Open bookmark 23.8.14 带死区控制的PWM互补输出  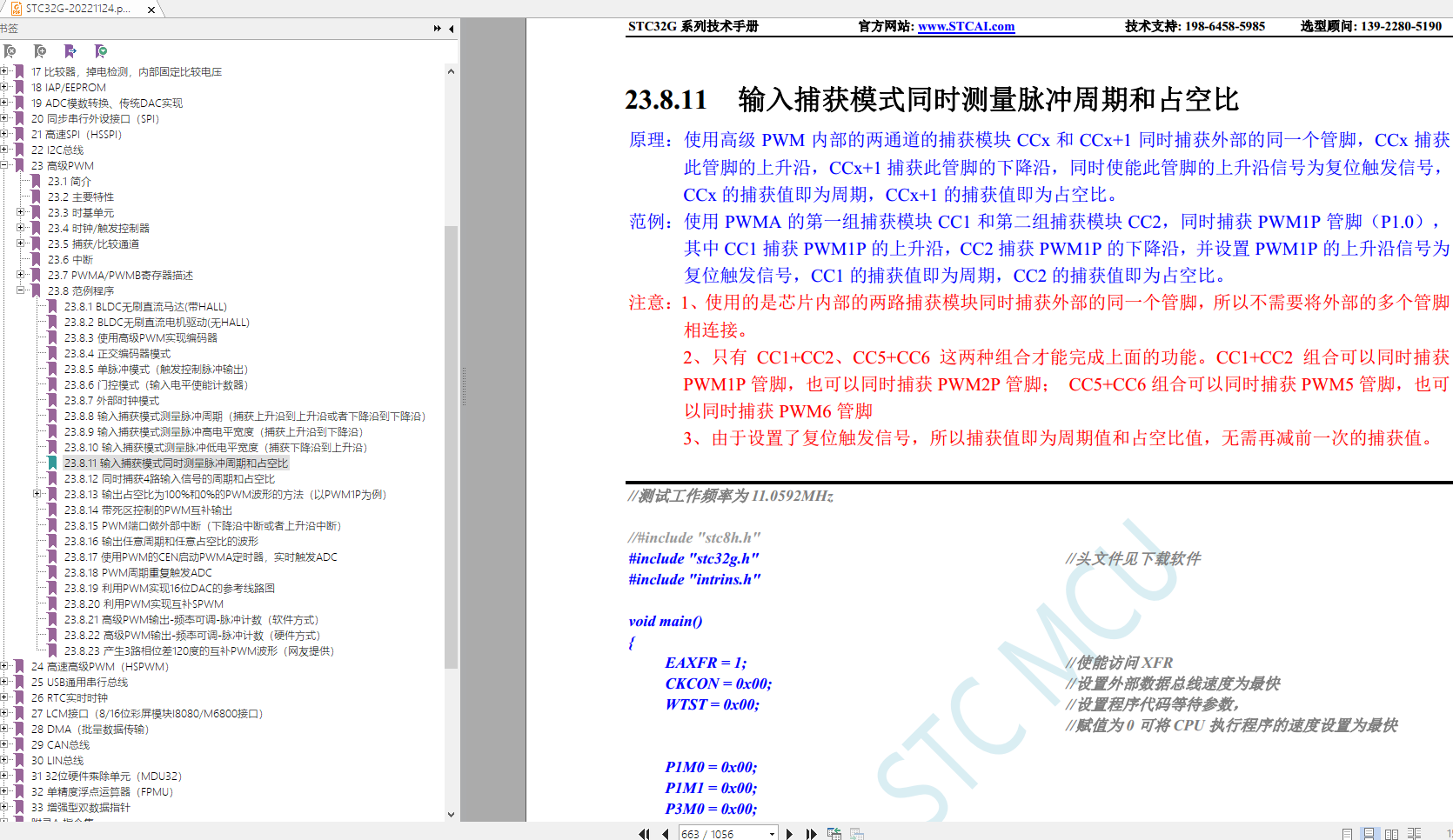point(149,510)
